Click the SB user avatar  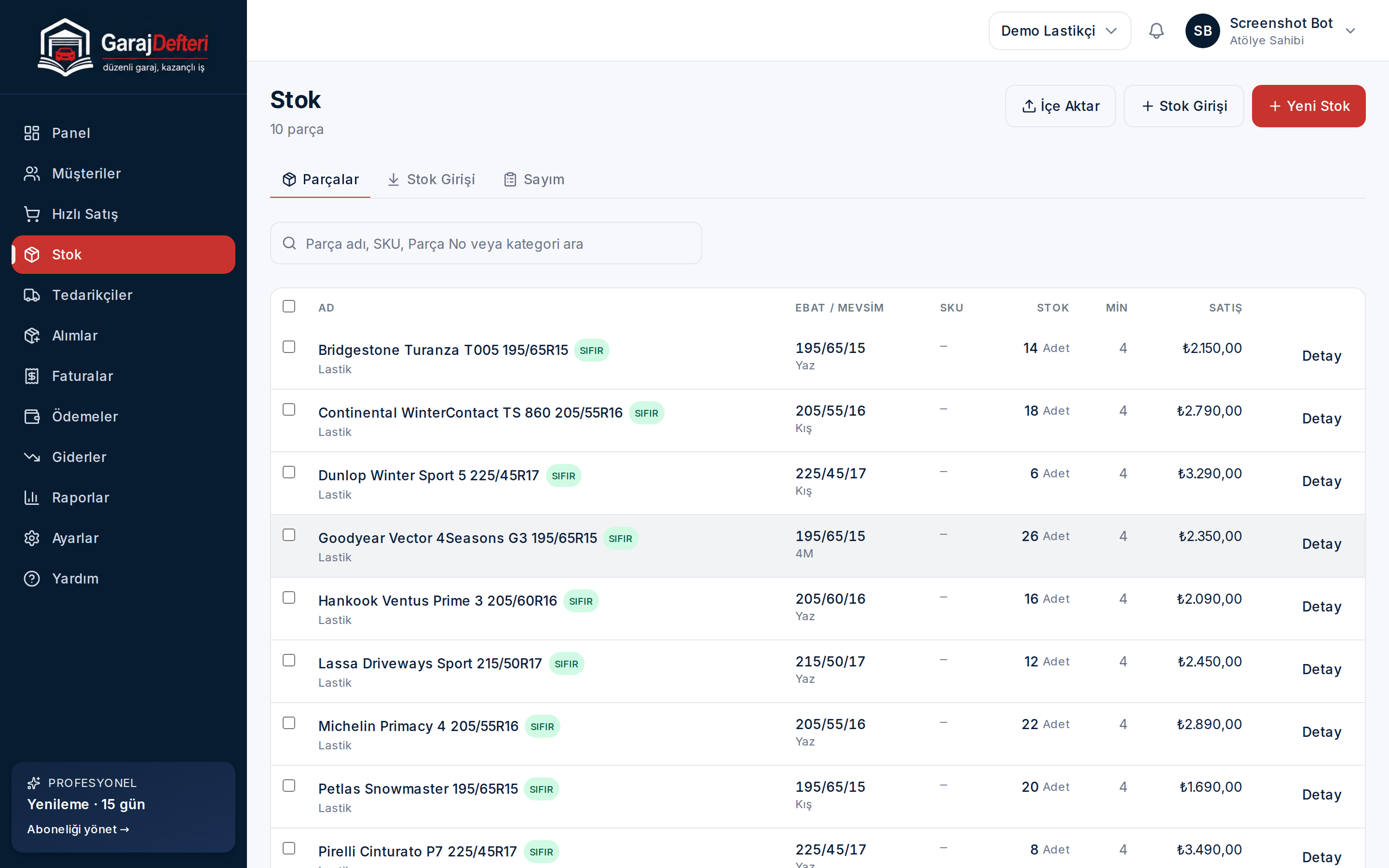click(x=1202, y=31)
